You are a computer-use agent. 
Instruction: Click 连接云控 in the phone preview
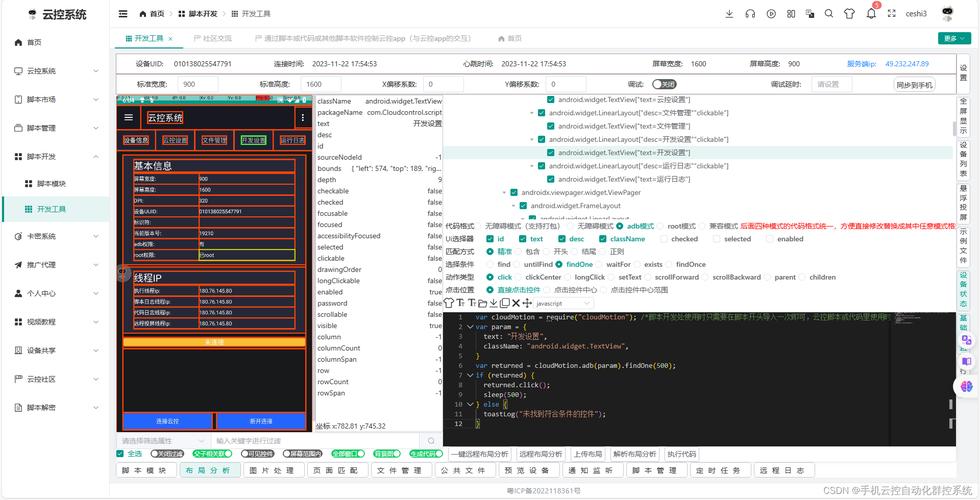168,421
